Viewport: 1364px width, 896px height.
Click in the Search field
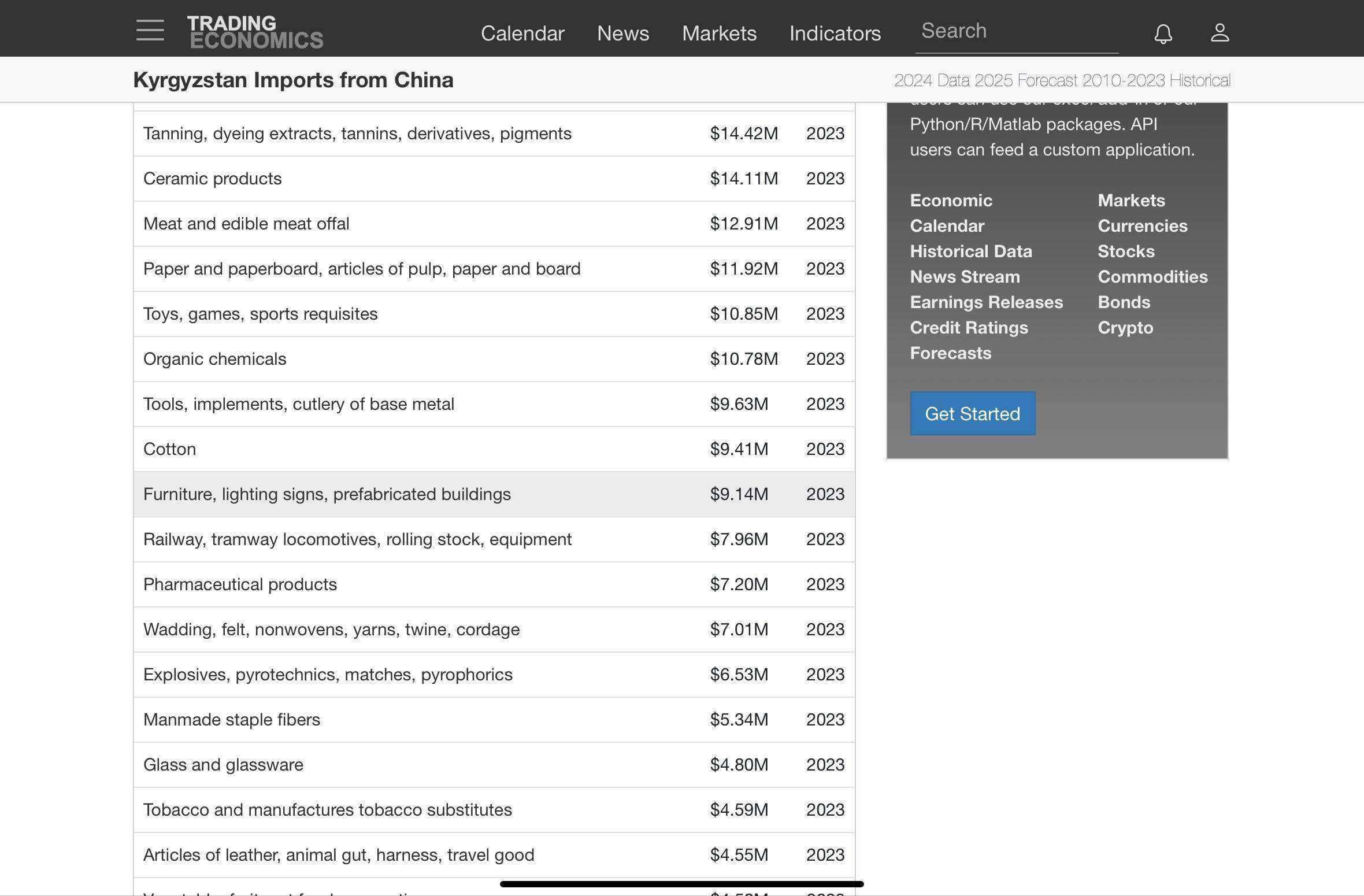(x=1016, y=31)
